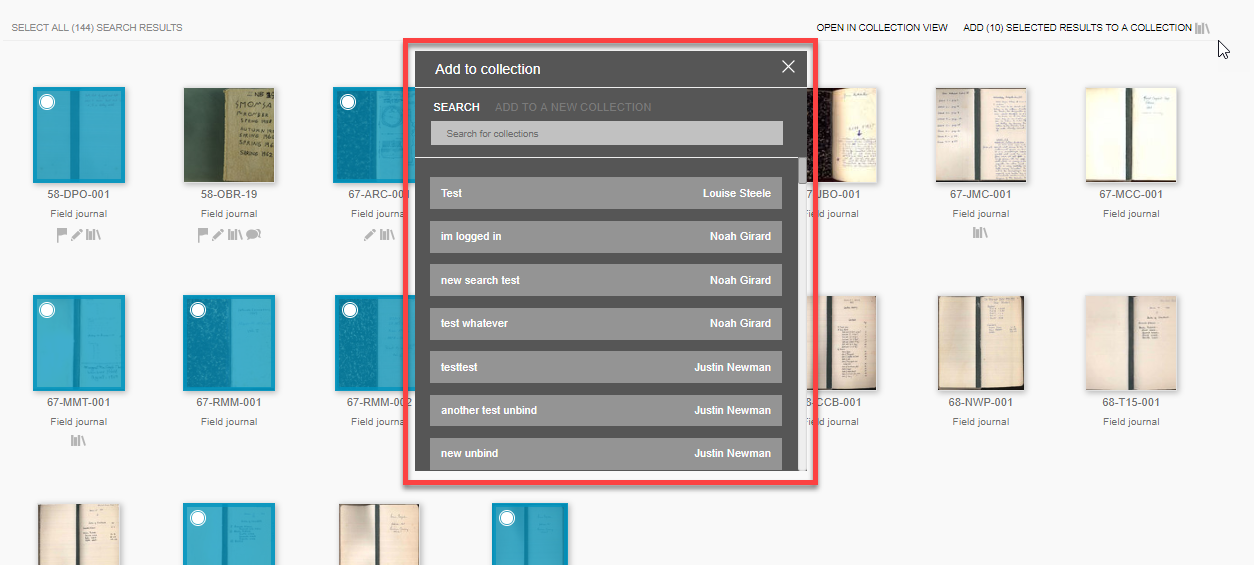Viewport: 1254px width, 565px height.
Task: Open the 68-NWP-001 journal thumbnail
Action: point(981,343)
